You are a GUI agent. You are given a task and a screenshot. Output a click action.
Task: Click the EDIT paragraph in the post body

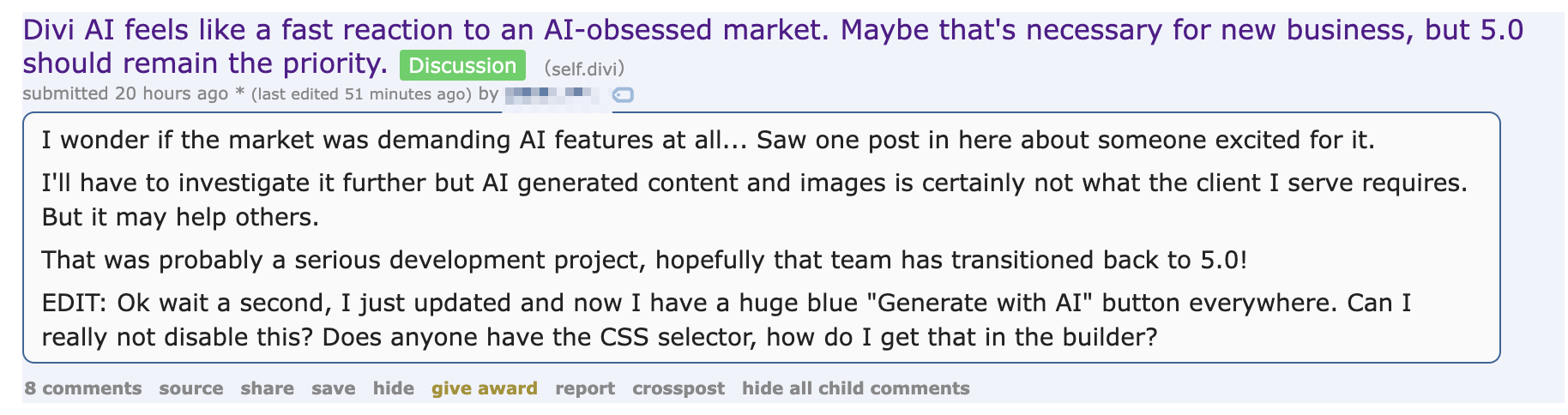[727, 320]
